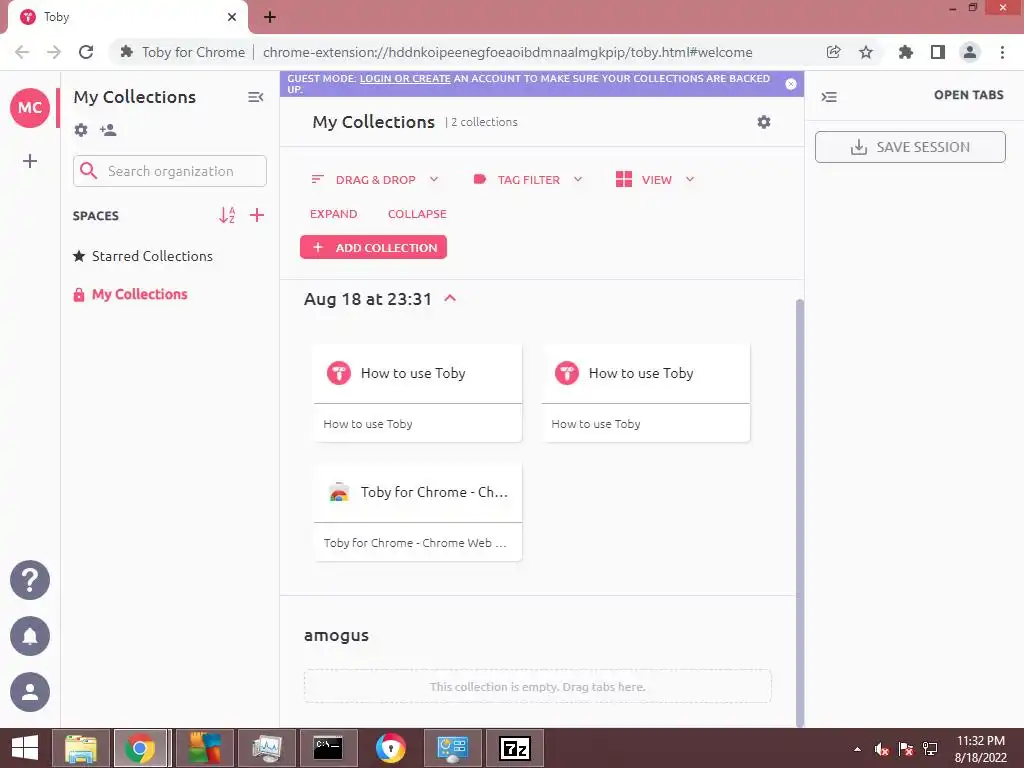The image size is (1024, 768).
Task: Click the amogus collection title
Action: click(x=336, y=635)
